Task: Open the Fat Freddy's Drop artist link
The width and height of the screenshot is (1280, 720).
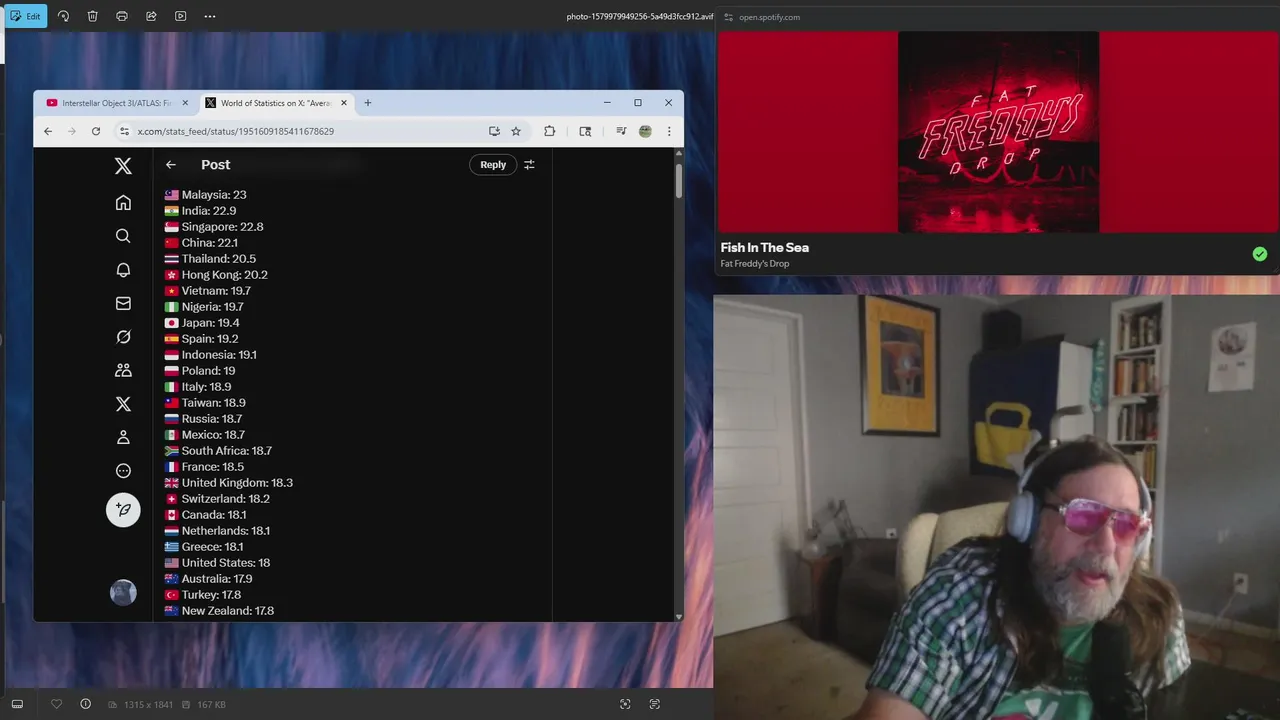Action: click(x=755, y=264)
